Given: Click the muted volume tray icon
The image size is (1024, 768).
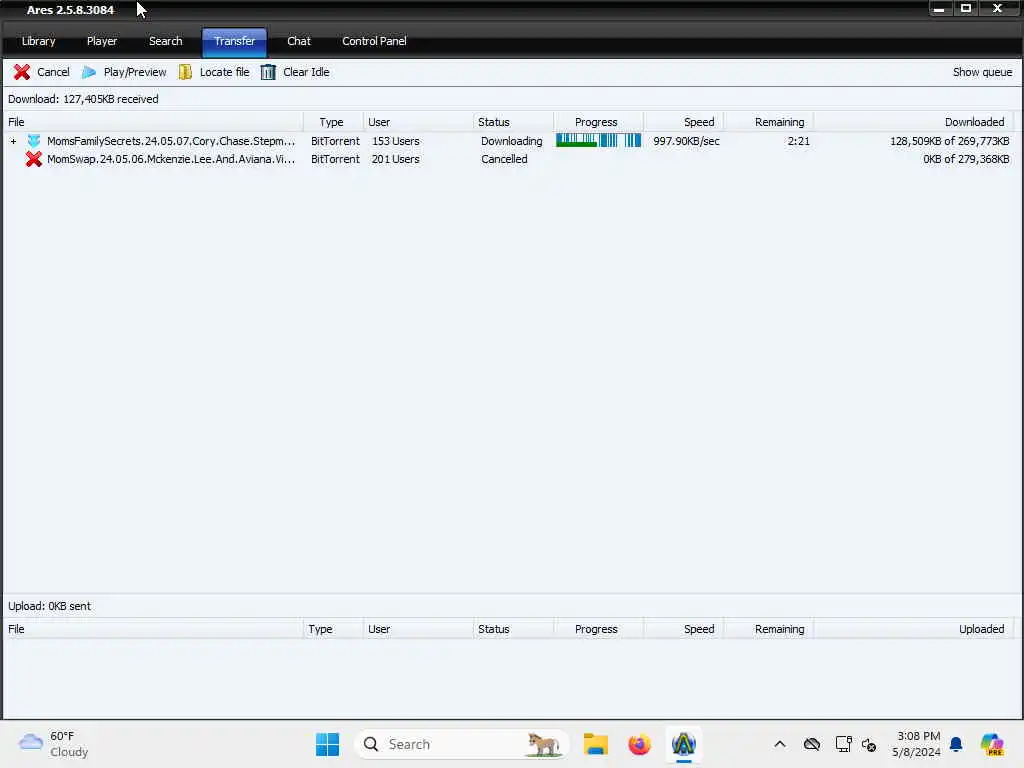Looking at the screenshot, I should [x=869, y=744].
